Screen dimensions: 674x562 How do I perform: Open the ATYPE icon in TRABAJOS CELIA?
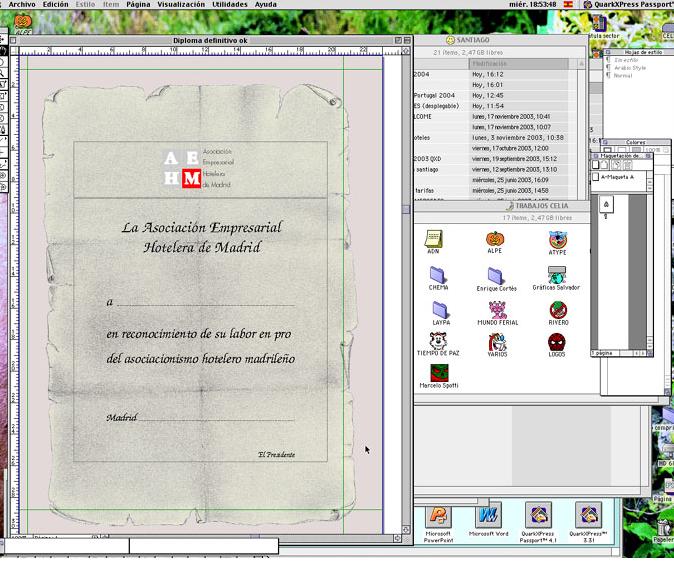click(558, 243)
